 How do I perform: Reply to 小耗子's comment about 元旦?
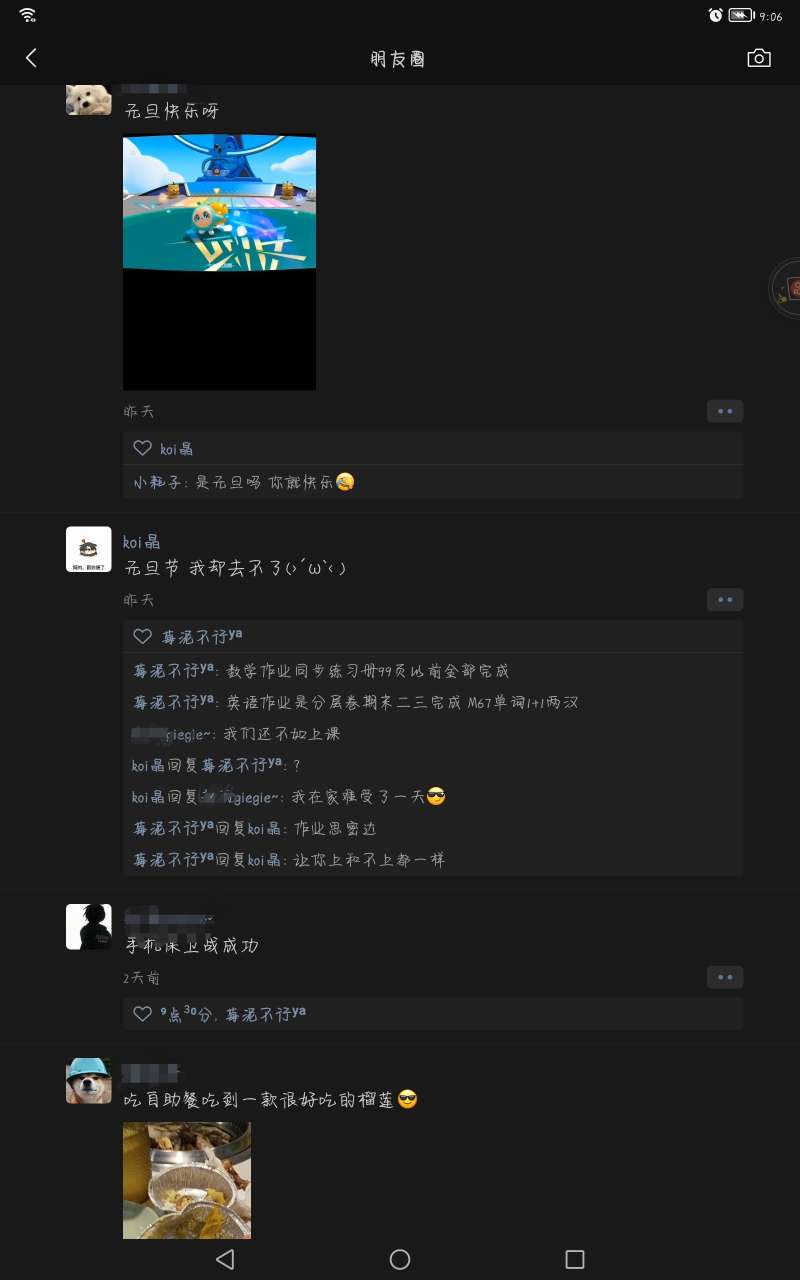(244, 482)
